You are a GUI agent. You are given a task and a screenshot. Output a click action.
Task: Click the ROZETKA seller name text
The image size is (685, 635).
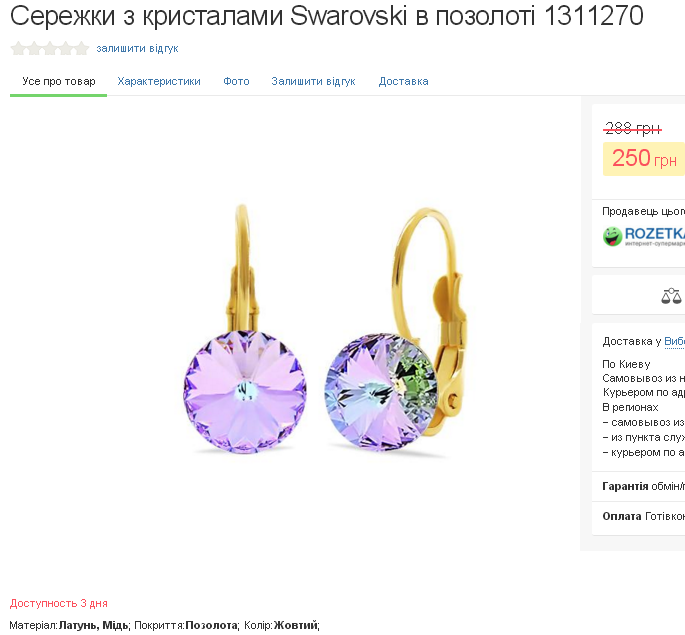tap(654, 234)
